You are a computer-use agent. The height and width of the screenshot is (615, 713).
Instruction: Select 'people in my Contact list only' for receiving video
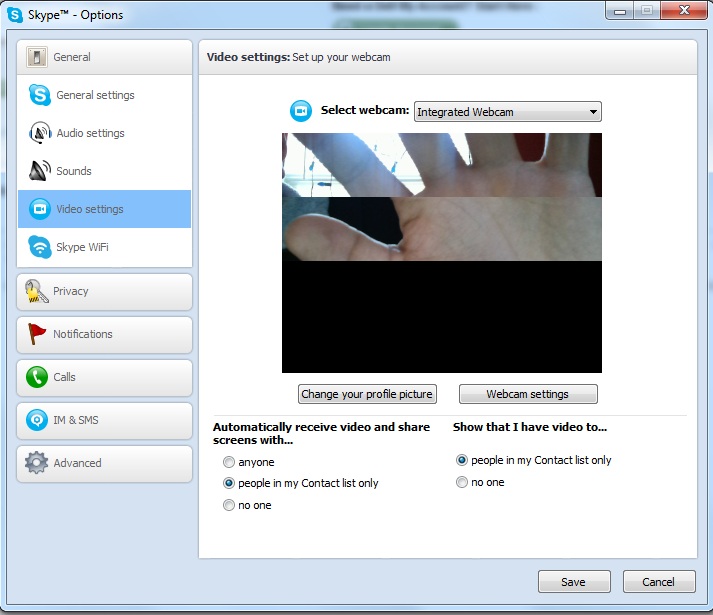[229, 483]
